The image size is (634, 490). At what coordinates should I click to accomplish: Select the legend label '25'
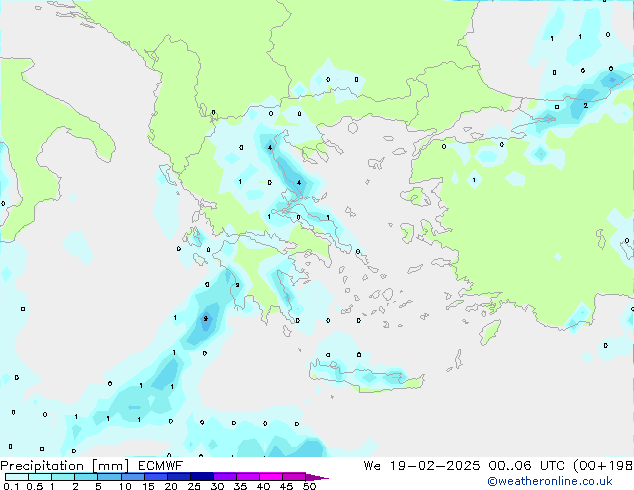(x=194, y=486)
